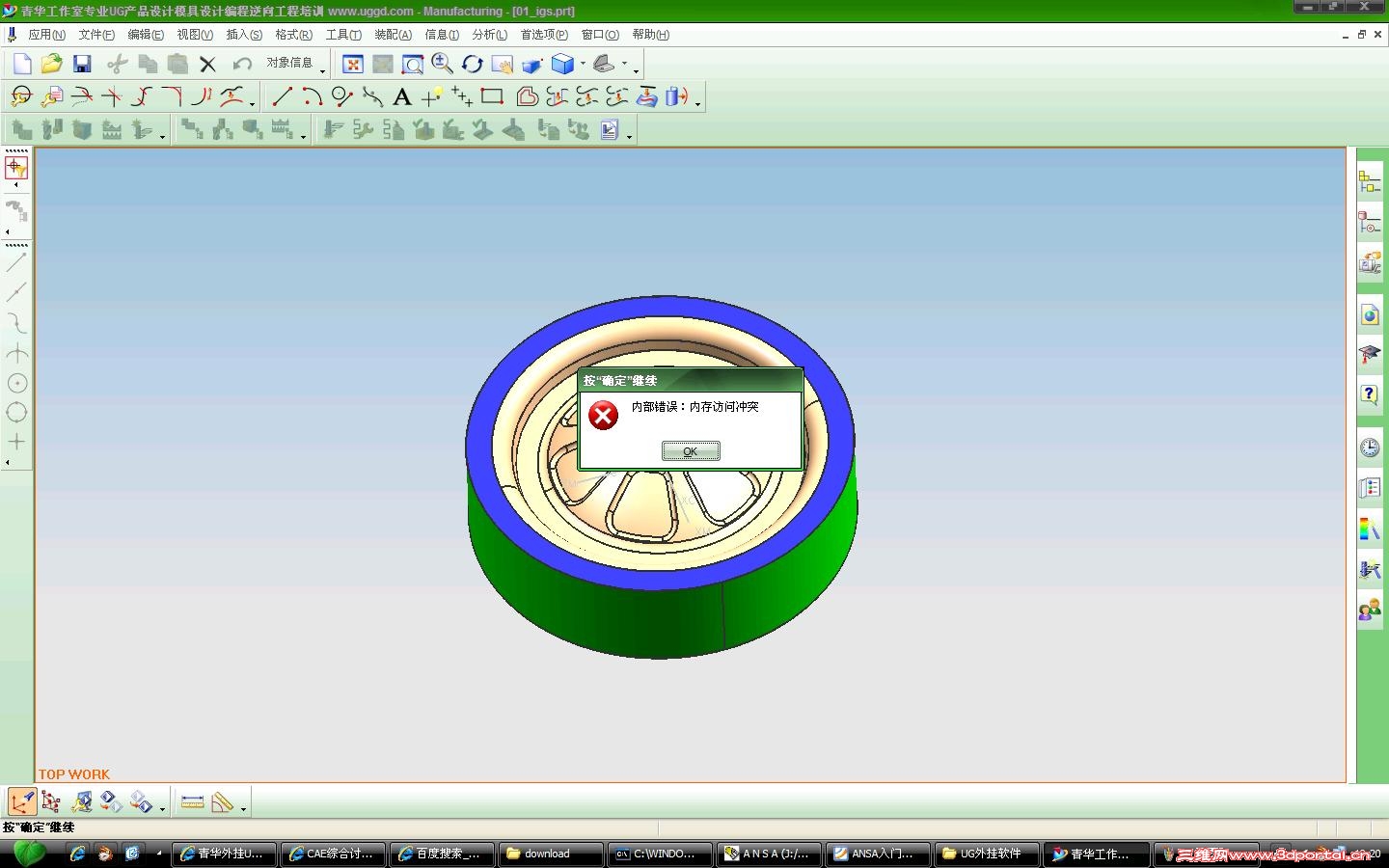Switch to the C:\WINDO... command prompt taskbar button
The width and height of the screenshot is (1389, 868).
click(661, 854)
